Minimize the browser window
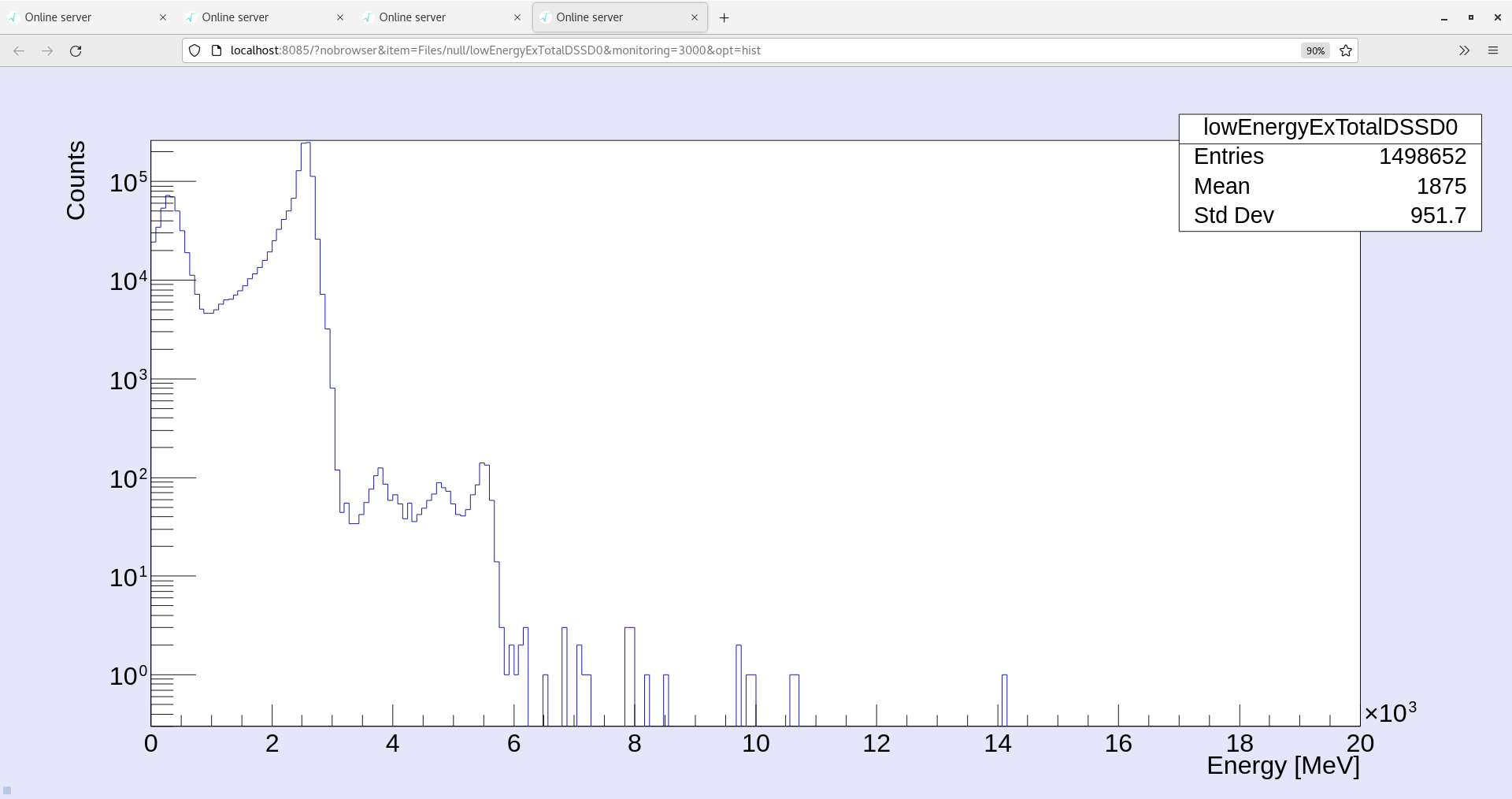The image size is (1512, 799). [x=1444, y=17]
